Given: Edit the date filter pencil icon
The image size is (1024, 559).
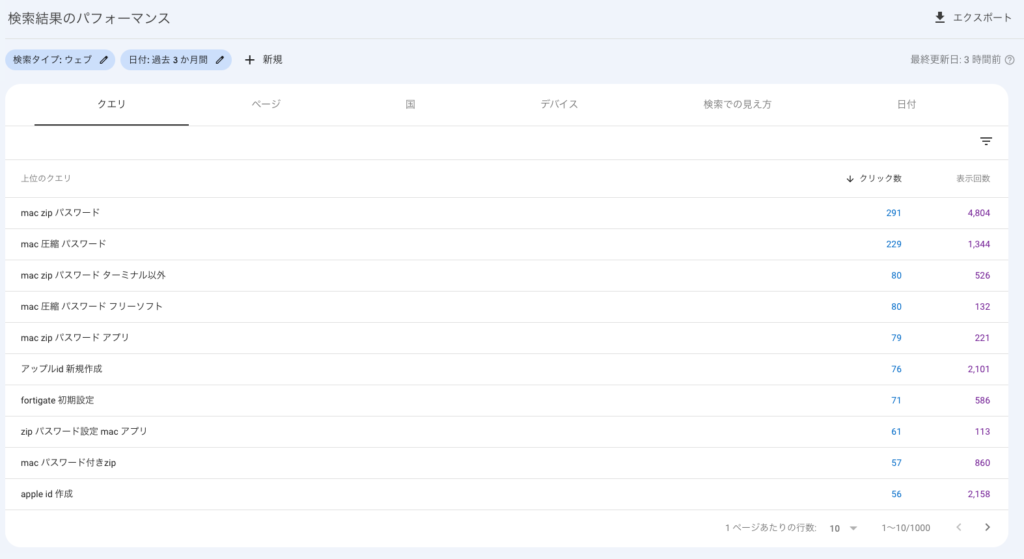Looking at the screenshot, I should [220, 60].
